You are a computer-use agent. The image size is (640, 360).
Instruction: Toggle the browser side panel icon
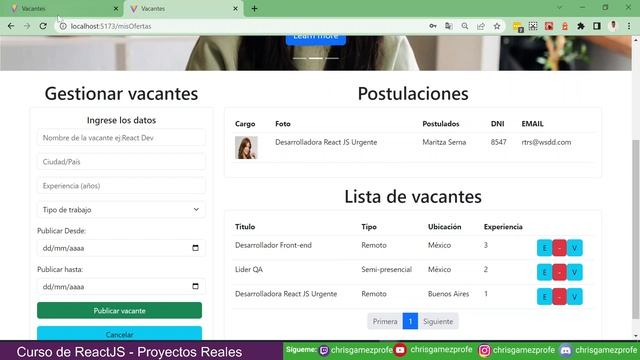tap(597, 26)
